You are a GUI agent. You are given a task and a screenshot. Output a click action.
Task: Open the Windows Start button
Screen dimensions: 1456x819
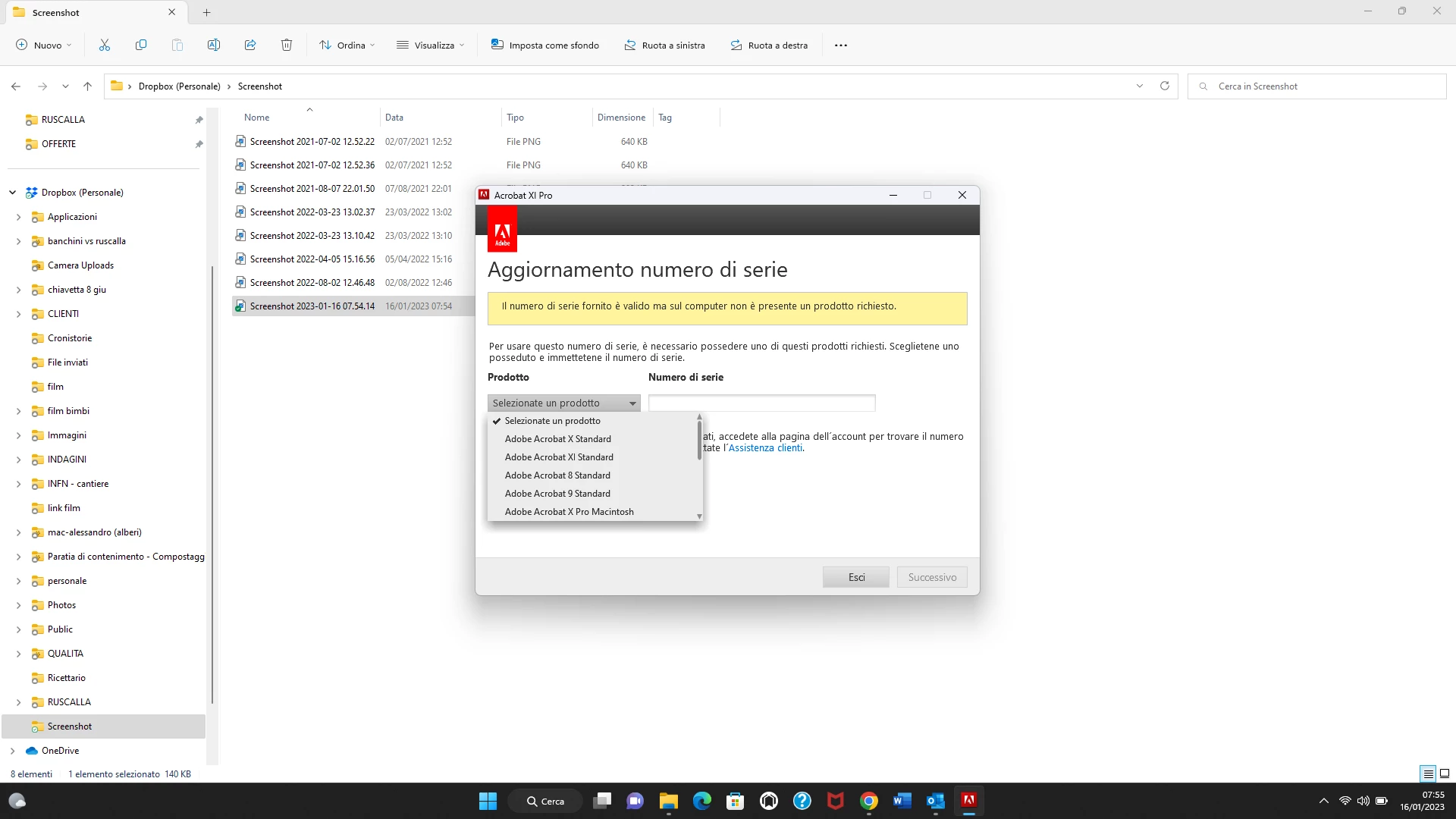488,801
